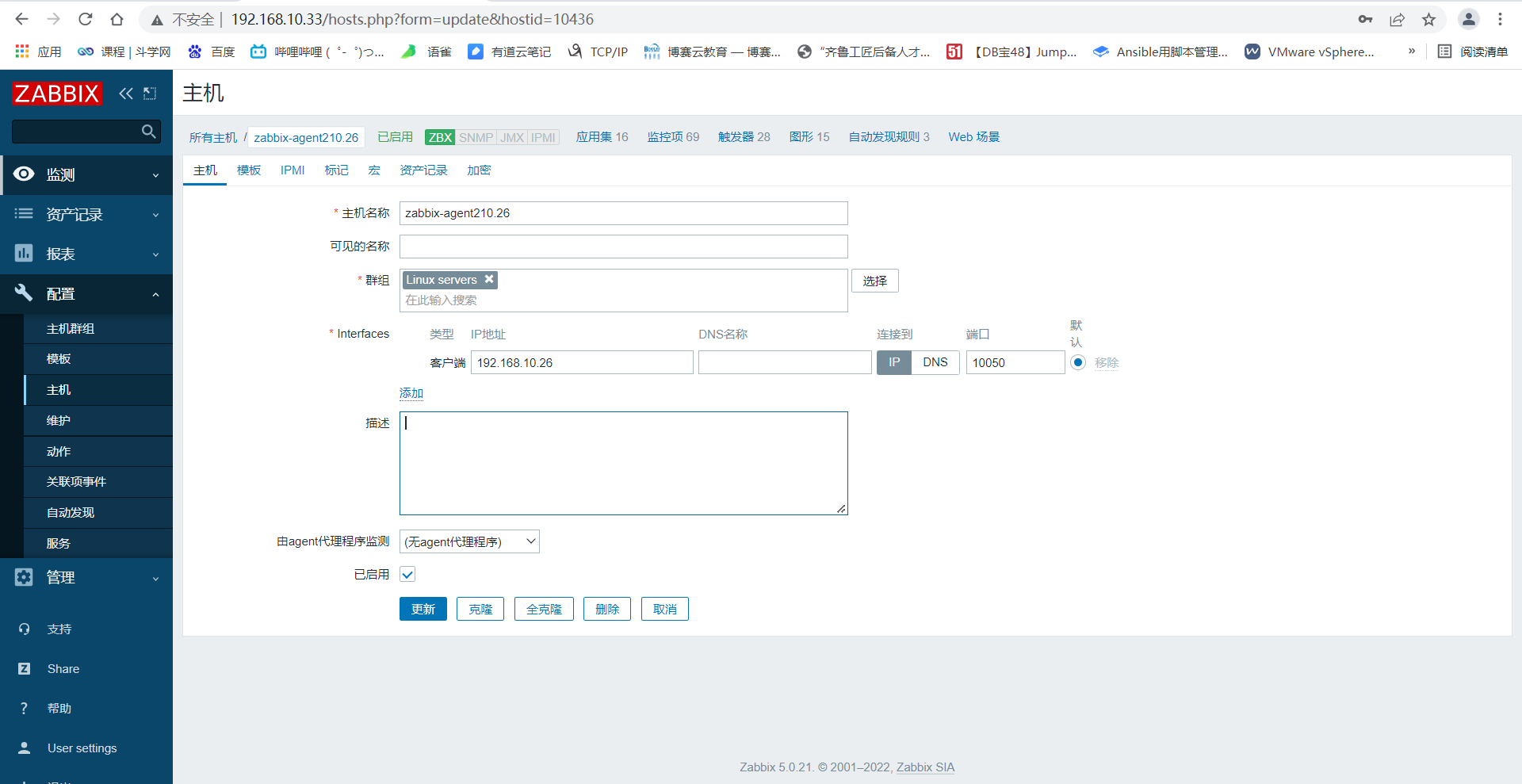Open 自动发现 in the sidebar
Viewport: 1522px width, 784px height.
point(98,512)
